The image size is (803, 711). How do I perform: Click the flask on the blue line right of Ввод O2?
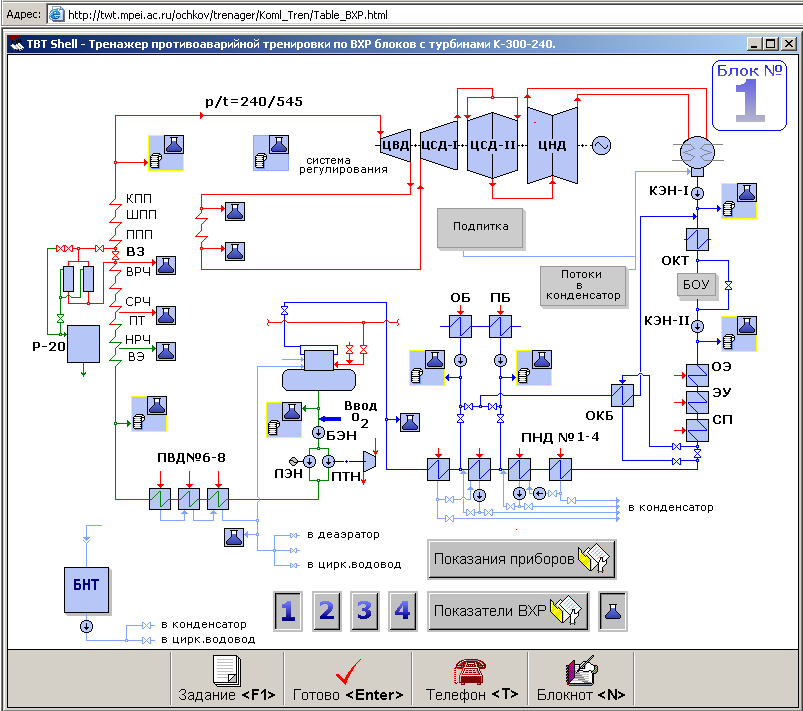[410, 422]
